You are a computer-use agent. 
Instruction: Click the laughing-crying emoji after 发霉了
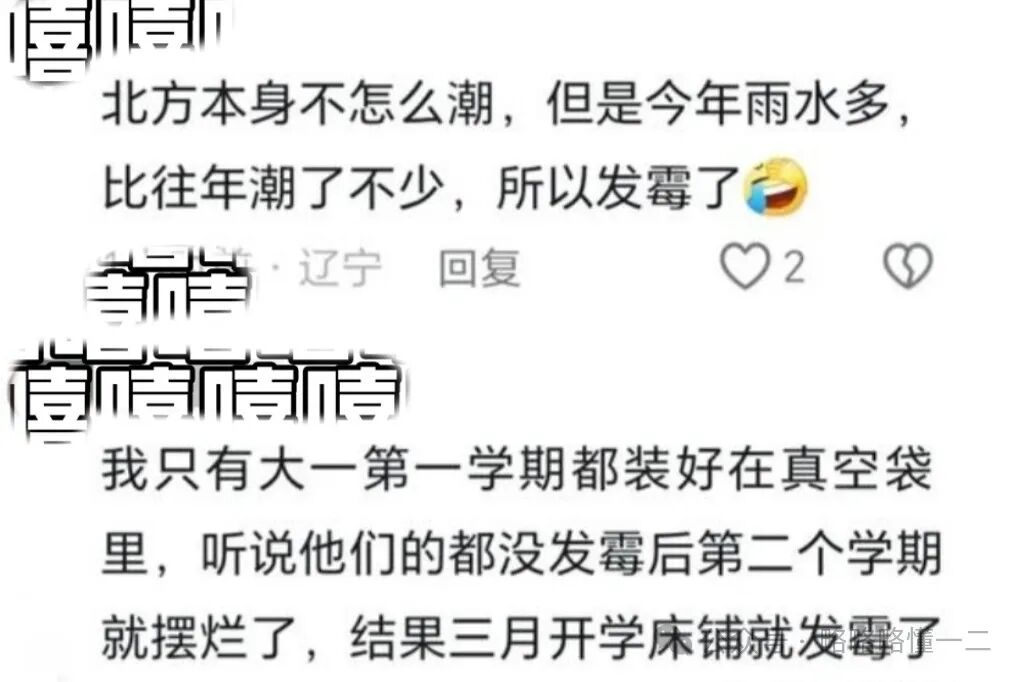[x=775, y=186]
